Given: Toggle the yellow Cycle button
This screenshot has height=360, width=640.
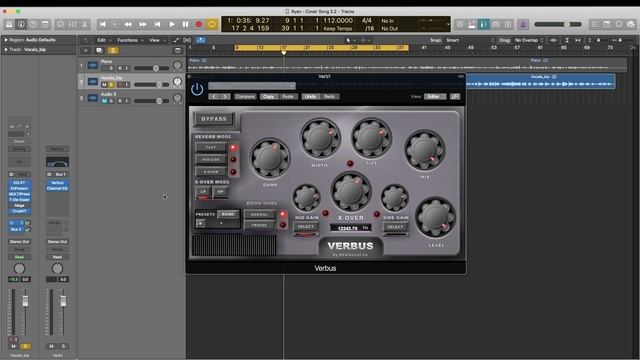Looking at the screenshot, I should pos(212,24).
